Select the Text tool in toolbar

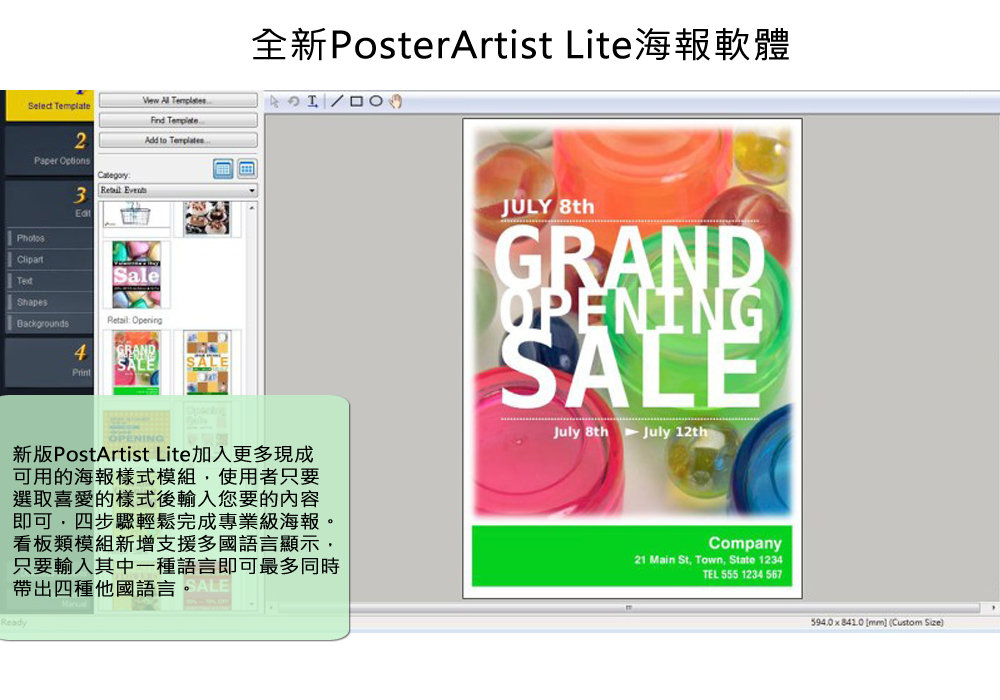(x=312, y=101)
